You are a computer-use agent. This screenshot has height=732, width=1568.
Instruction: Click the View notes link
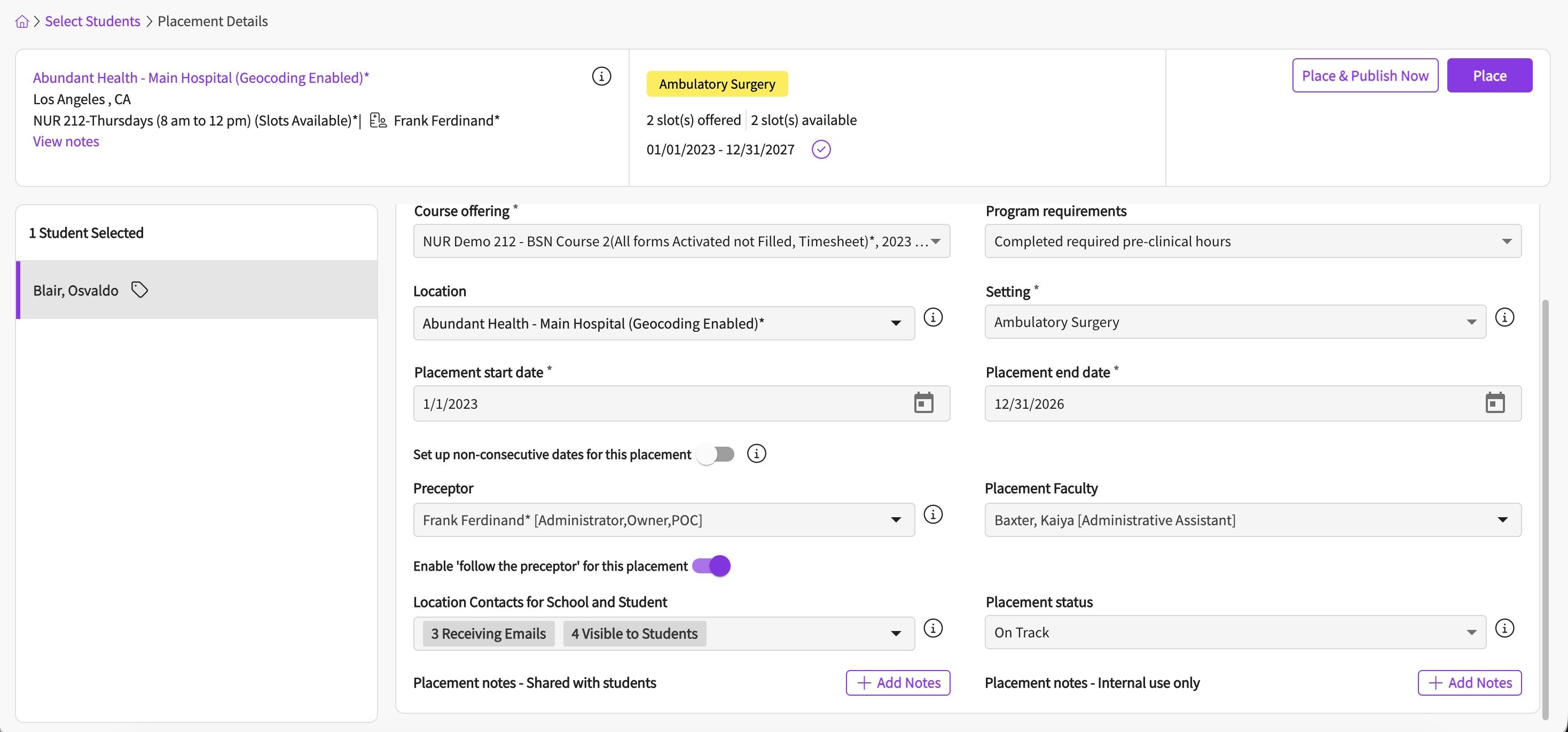pos(66,141)
